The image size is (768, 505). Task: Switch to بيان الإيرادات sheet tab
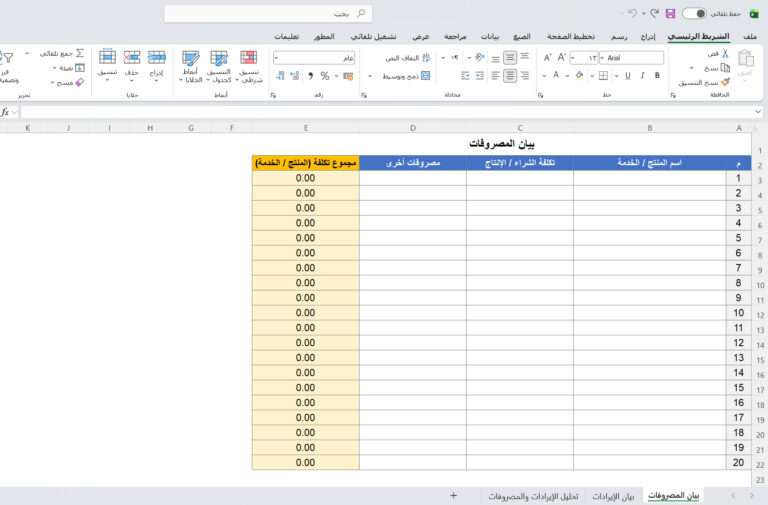[x=614, y=496]
